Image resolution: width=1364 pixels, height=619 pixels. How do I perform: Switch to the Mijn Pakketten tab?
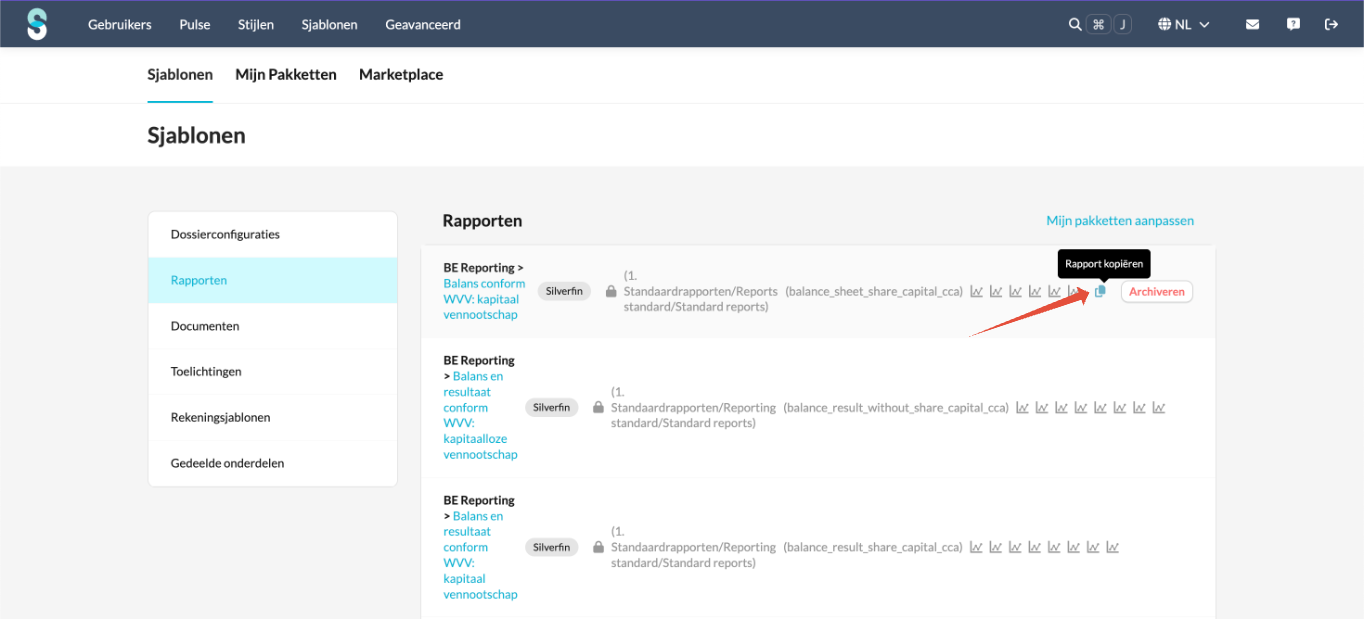(286, 75)
